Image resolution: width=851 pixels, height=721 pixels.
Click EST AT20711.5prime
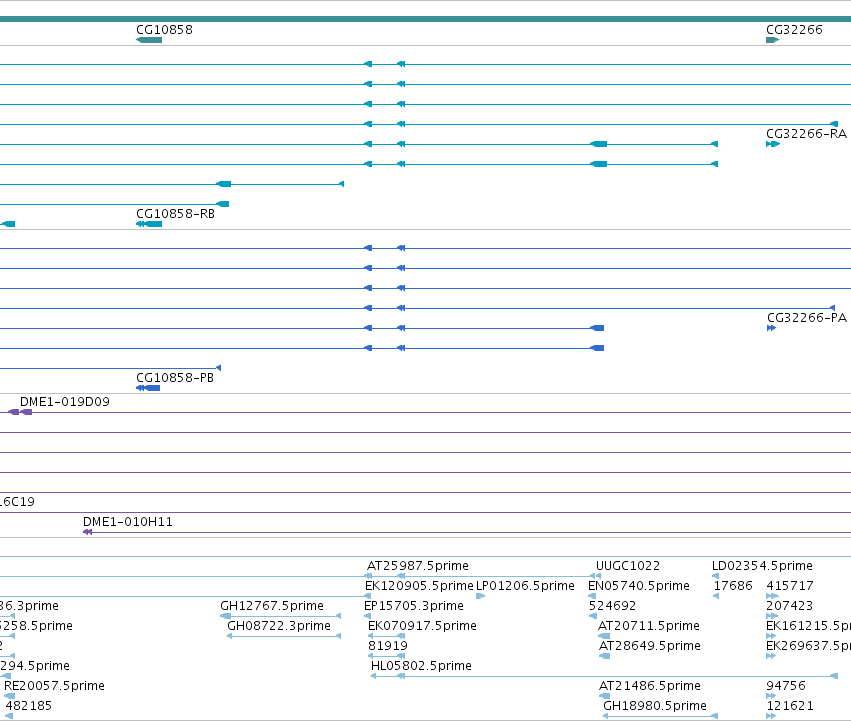click(649, 626)
